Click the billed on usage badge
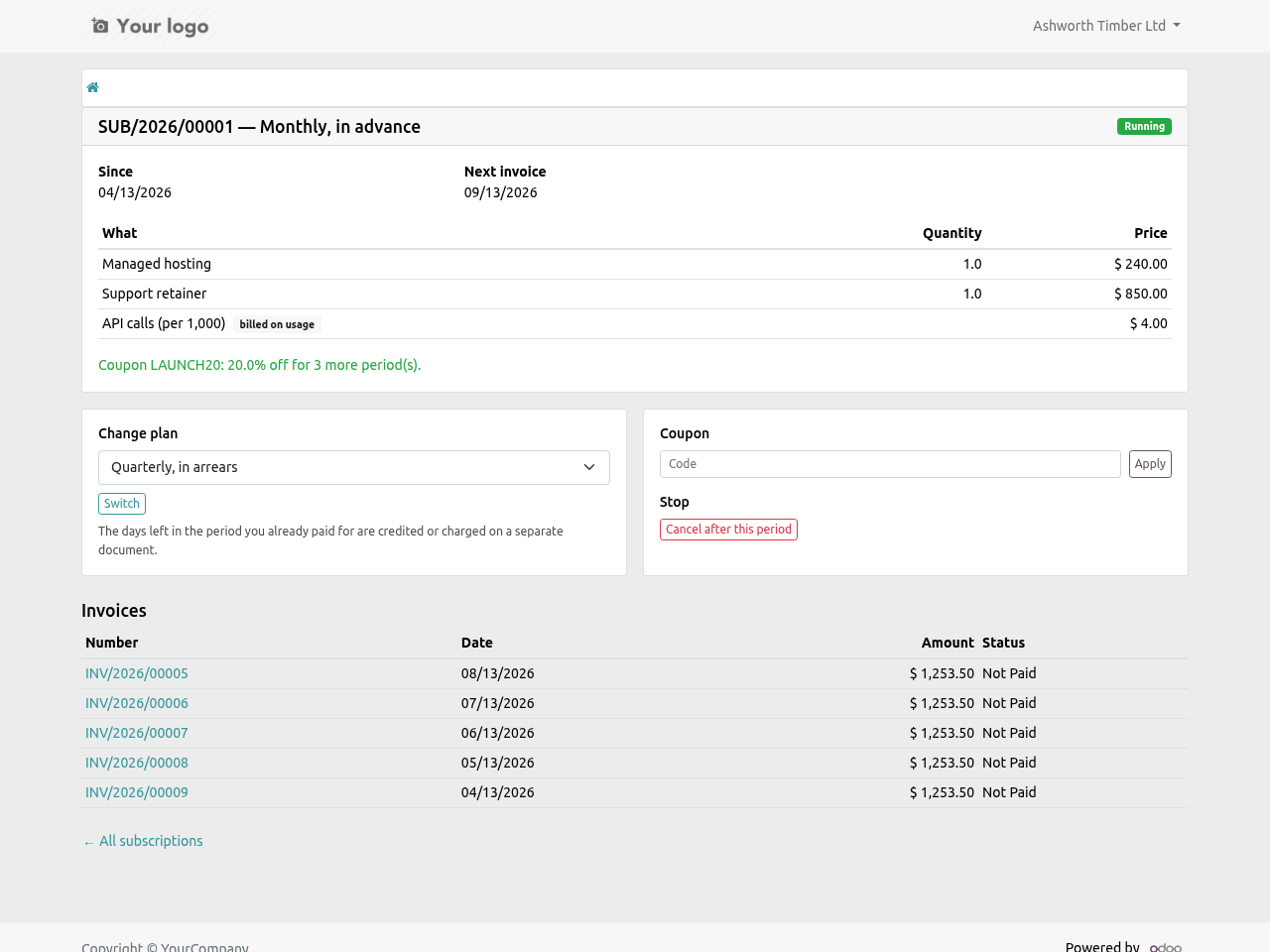This screenshot has height=952, width=1270. tap(277, 324)
